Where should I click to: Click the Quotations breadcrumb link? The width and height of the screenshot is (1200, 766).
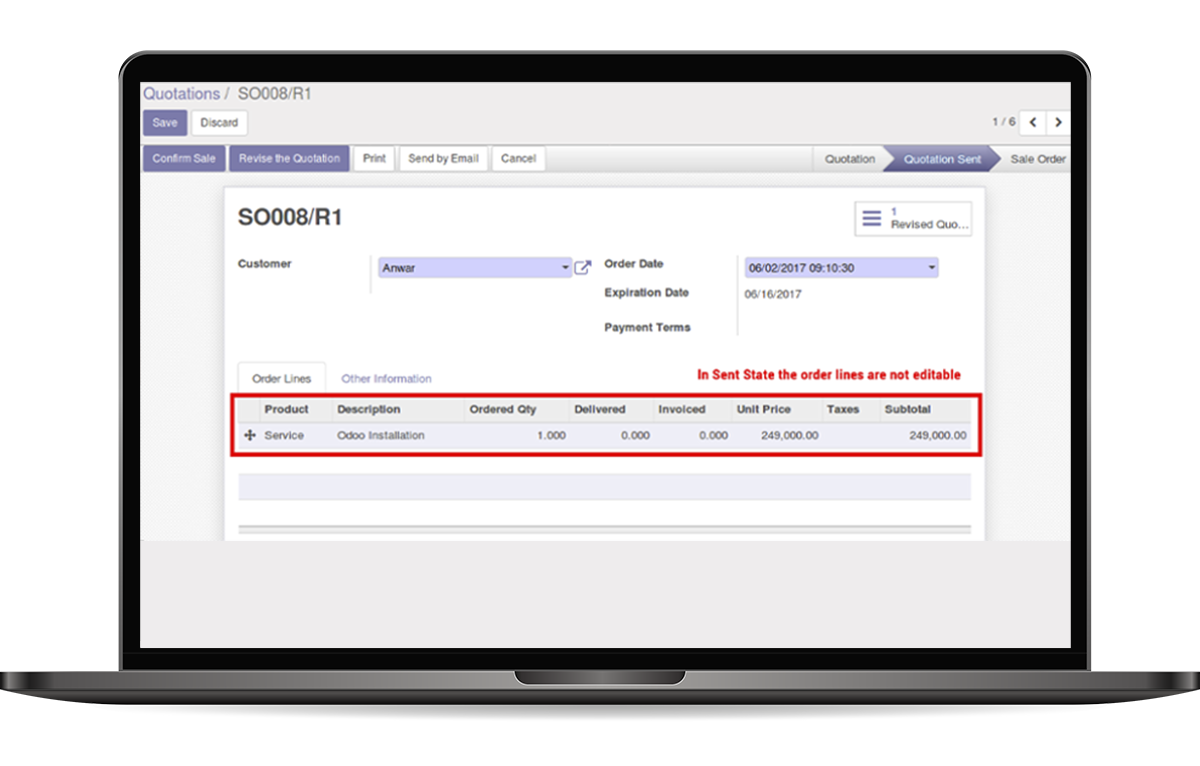(x=181, y=94)
